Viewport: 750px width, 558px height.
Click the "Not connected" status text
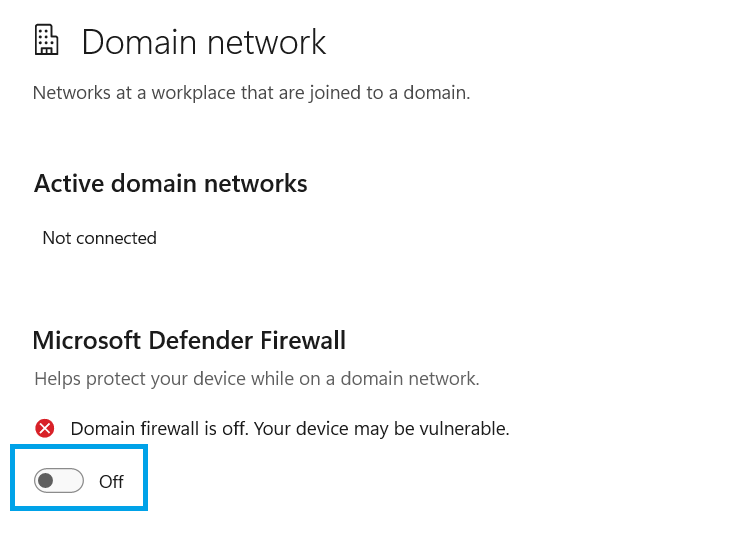(x=99, y=238)
